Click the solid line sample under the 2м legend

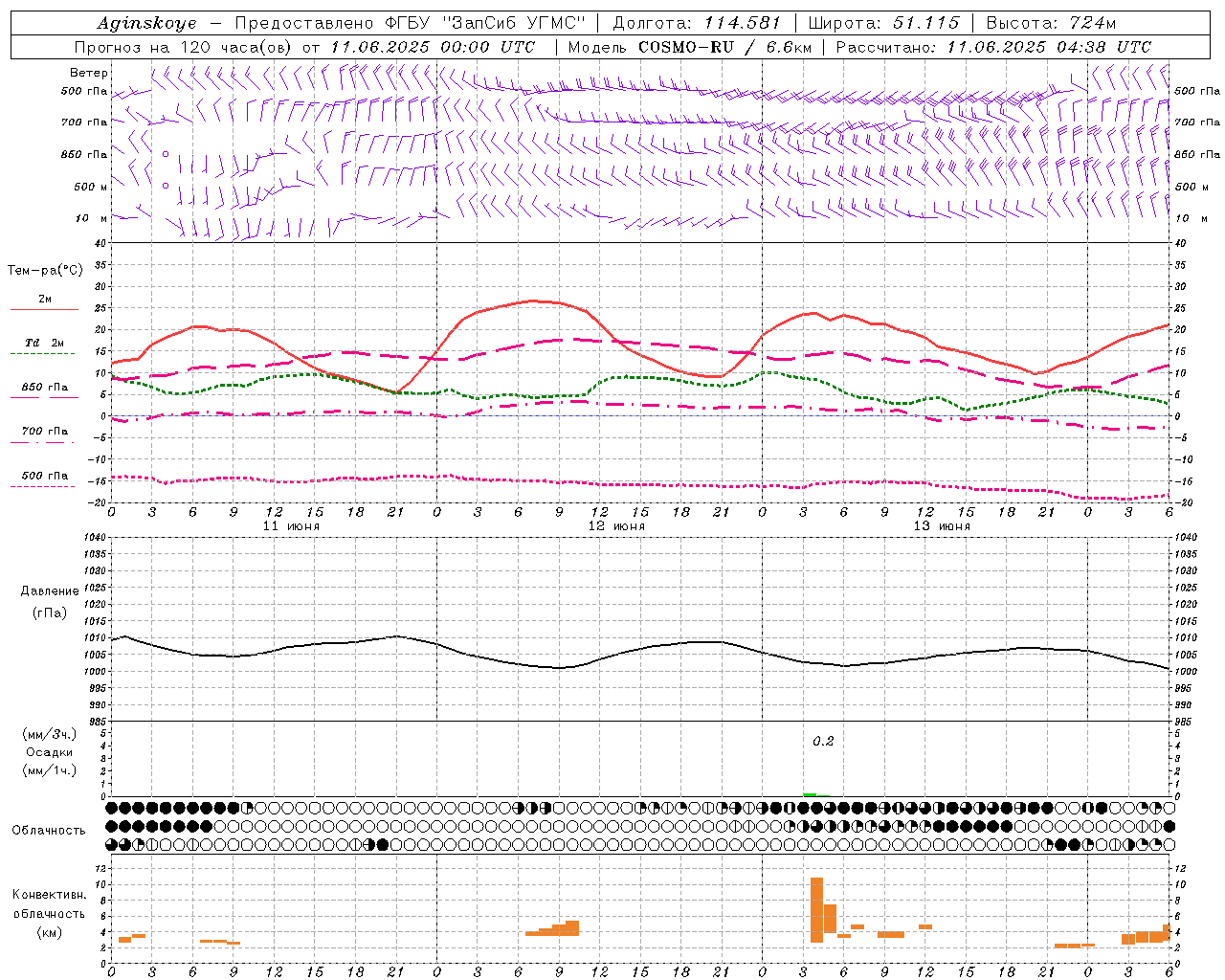point(44,310)
